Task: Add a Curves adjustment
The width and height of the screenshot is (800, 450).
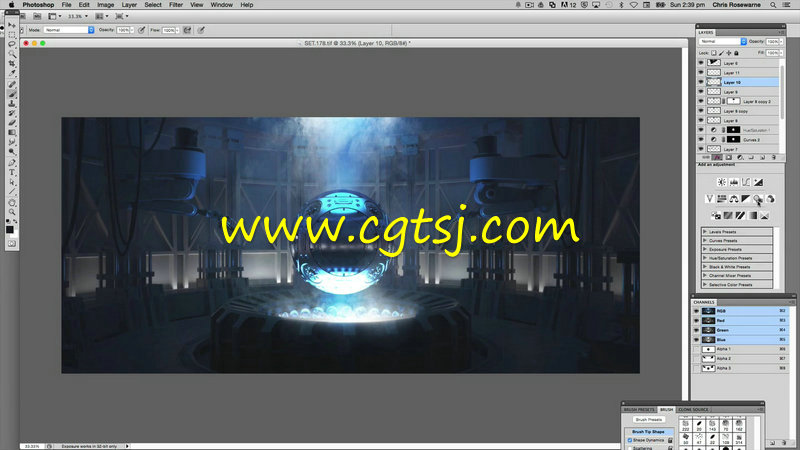Action: coord(746,182)
